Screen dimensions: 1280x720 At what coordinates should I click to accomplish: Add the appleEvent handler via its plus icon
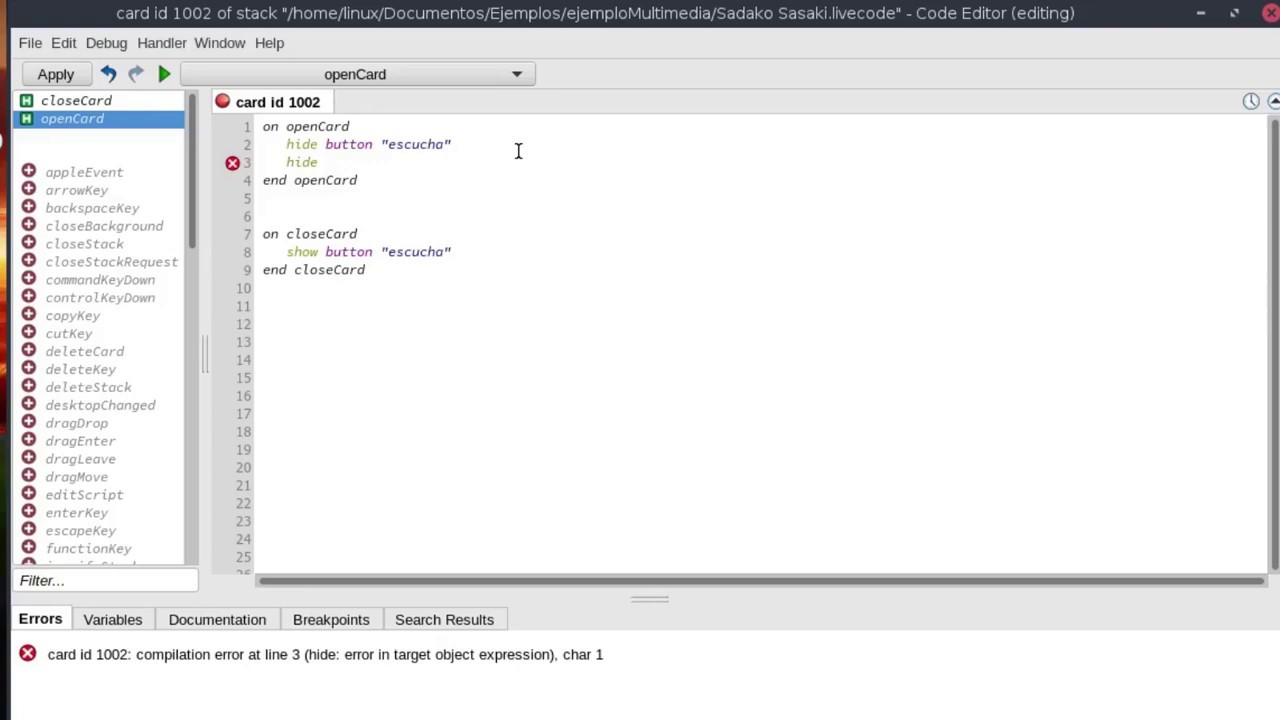tap(29, 171)
